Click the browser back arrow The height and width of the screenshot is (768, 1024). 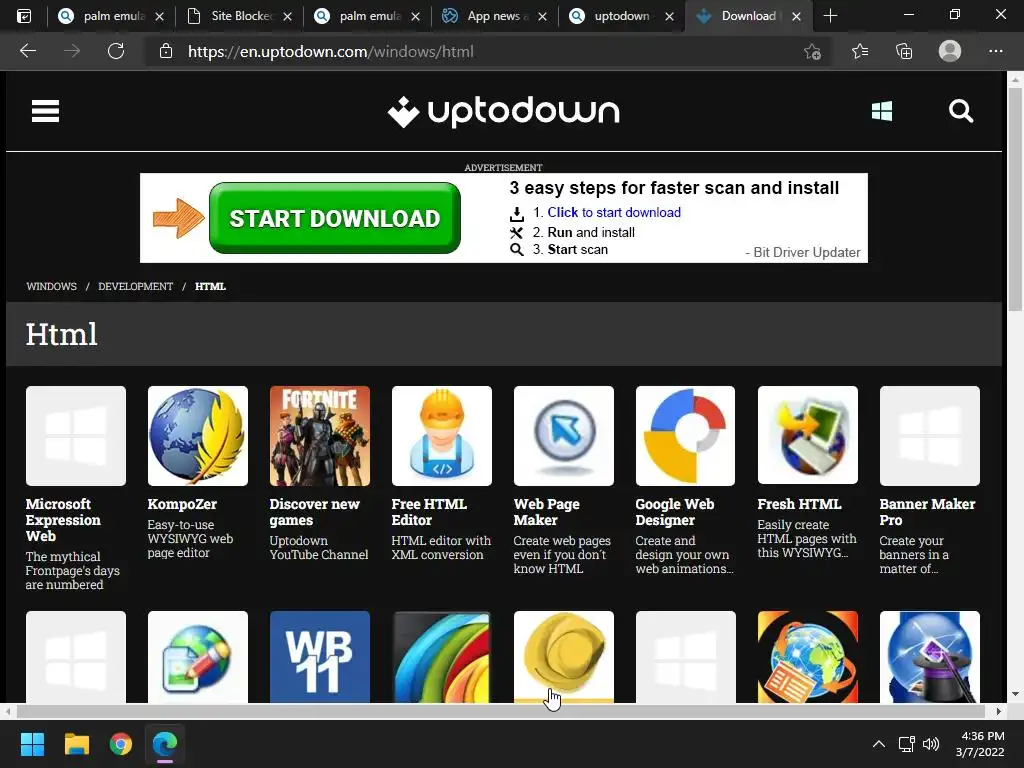coord(28,51)
